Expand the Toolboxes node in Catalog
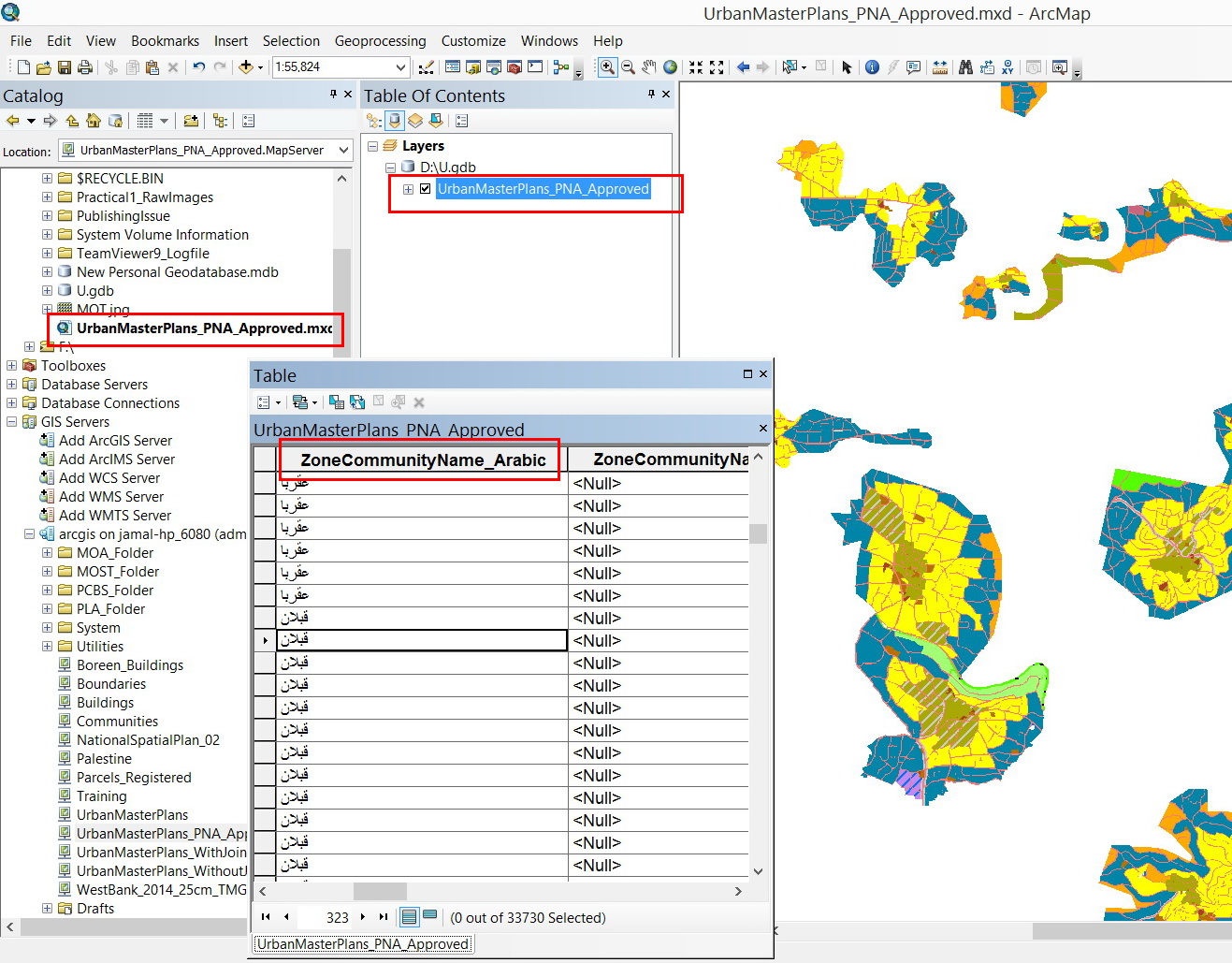Image resolution: width=1232 pixels, height=963 pixels. pyautogui.click(x=11, y=366)
